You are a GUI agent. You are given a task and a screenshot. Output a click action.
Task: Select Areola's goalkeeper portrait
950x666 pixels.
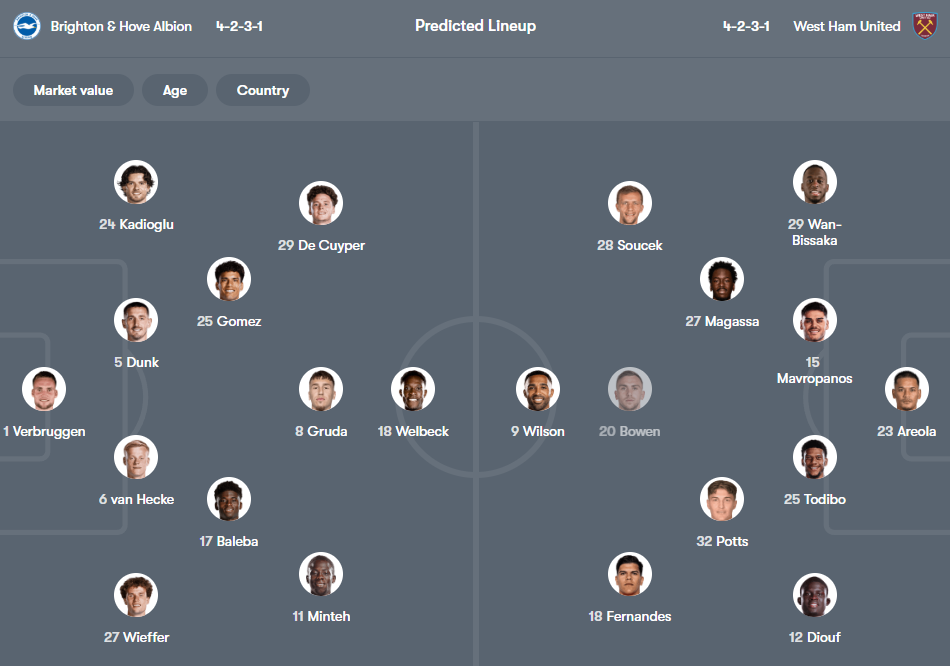pyautogui.click(x=906, y=389)
